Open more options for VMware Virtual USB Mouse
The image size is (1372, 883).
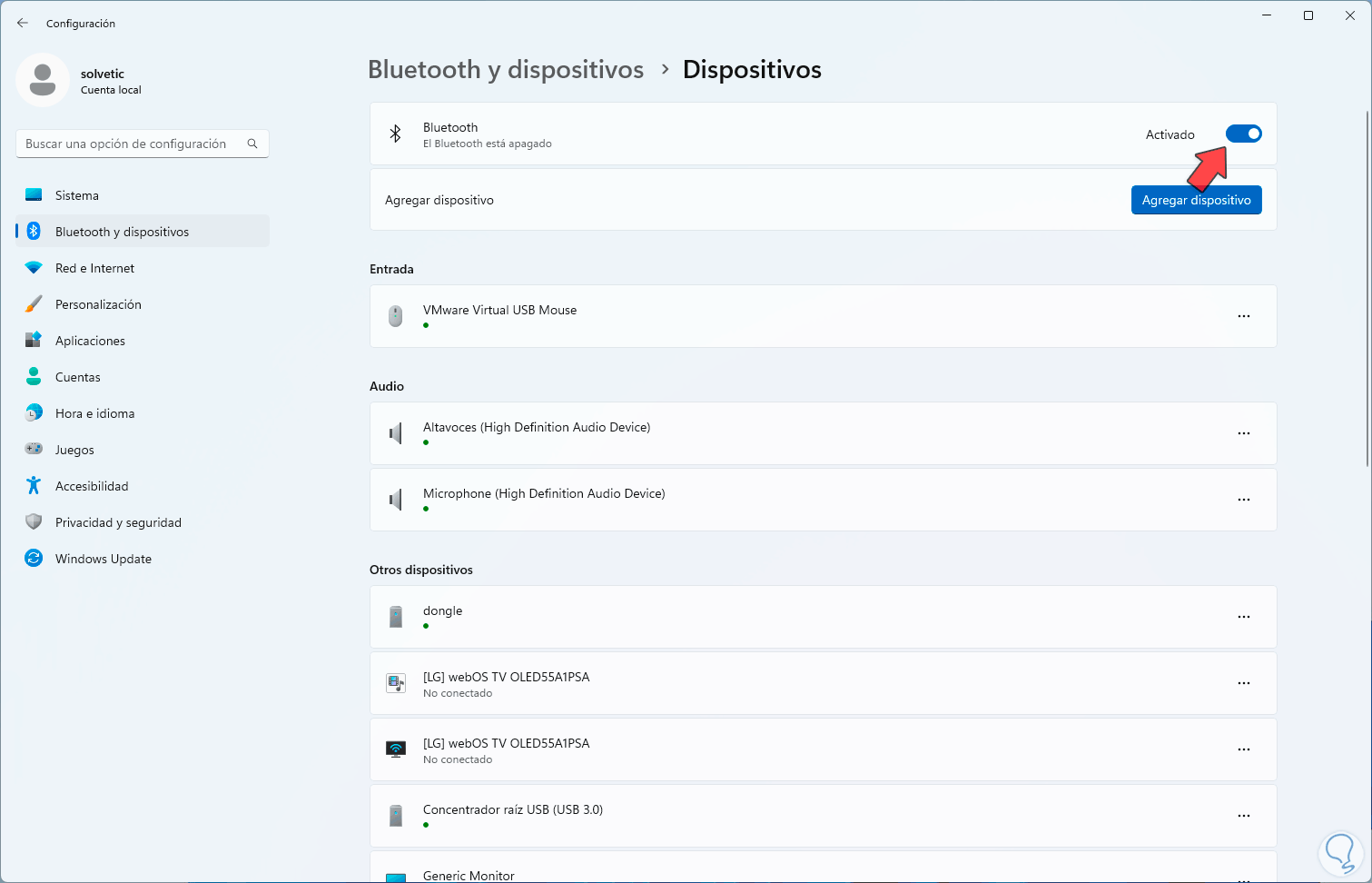pyautogui.click(x=1243, y=316)
